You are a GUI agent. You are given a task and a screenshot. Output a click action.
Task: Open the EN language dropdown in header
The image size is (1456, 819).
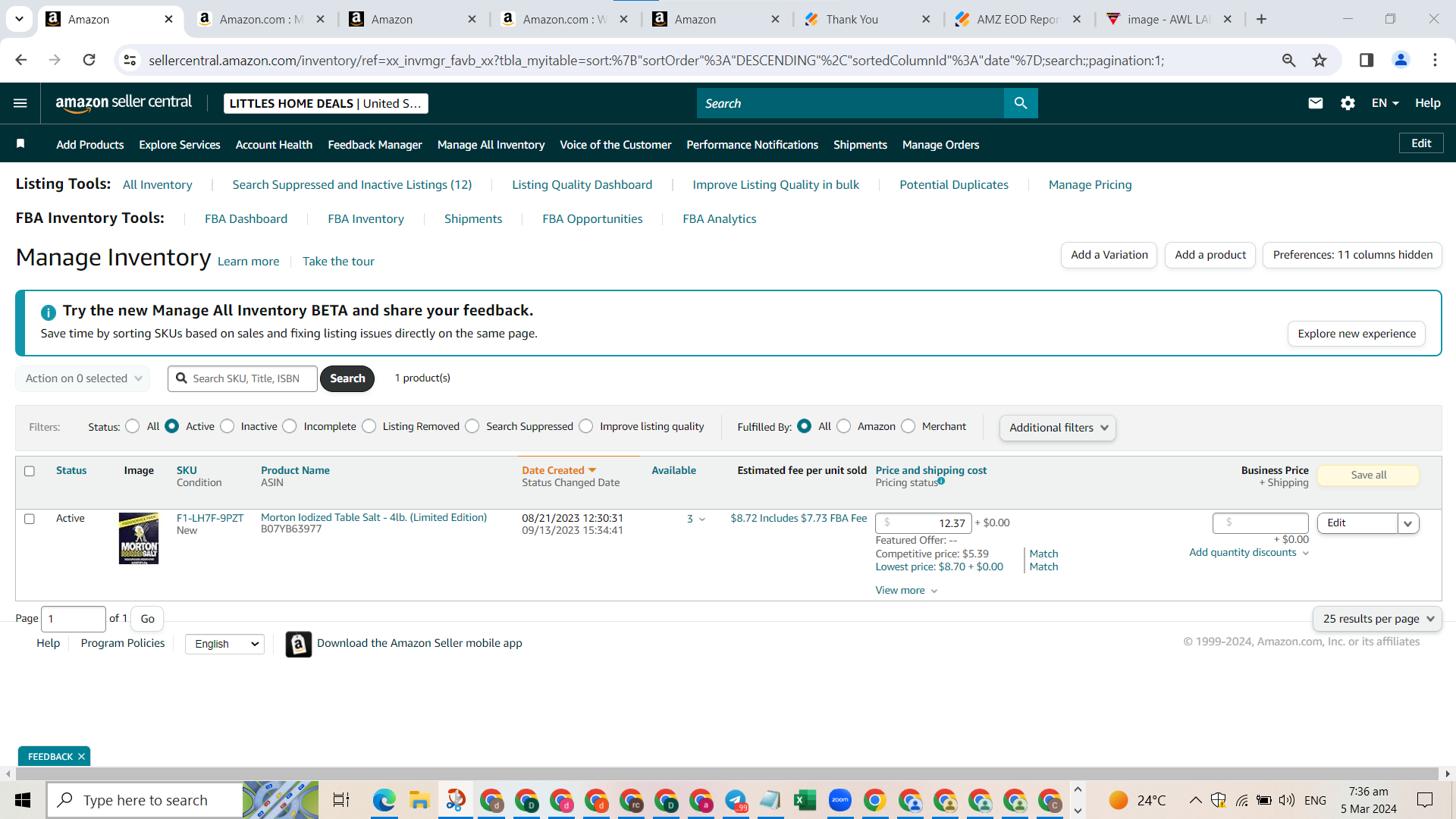1385,103
